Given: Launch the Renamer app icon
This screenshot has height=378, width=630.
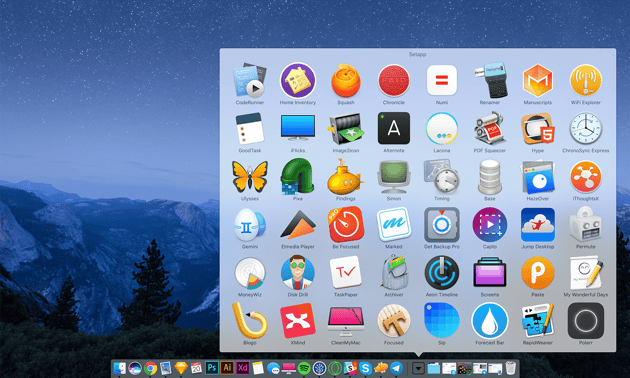Looking at the screenshot, I should coord(490,80).
